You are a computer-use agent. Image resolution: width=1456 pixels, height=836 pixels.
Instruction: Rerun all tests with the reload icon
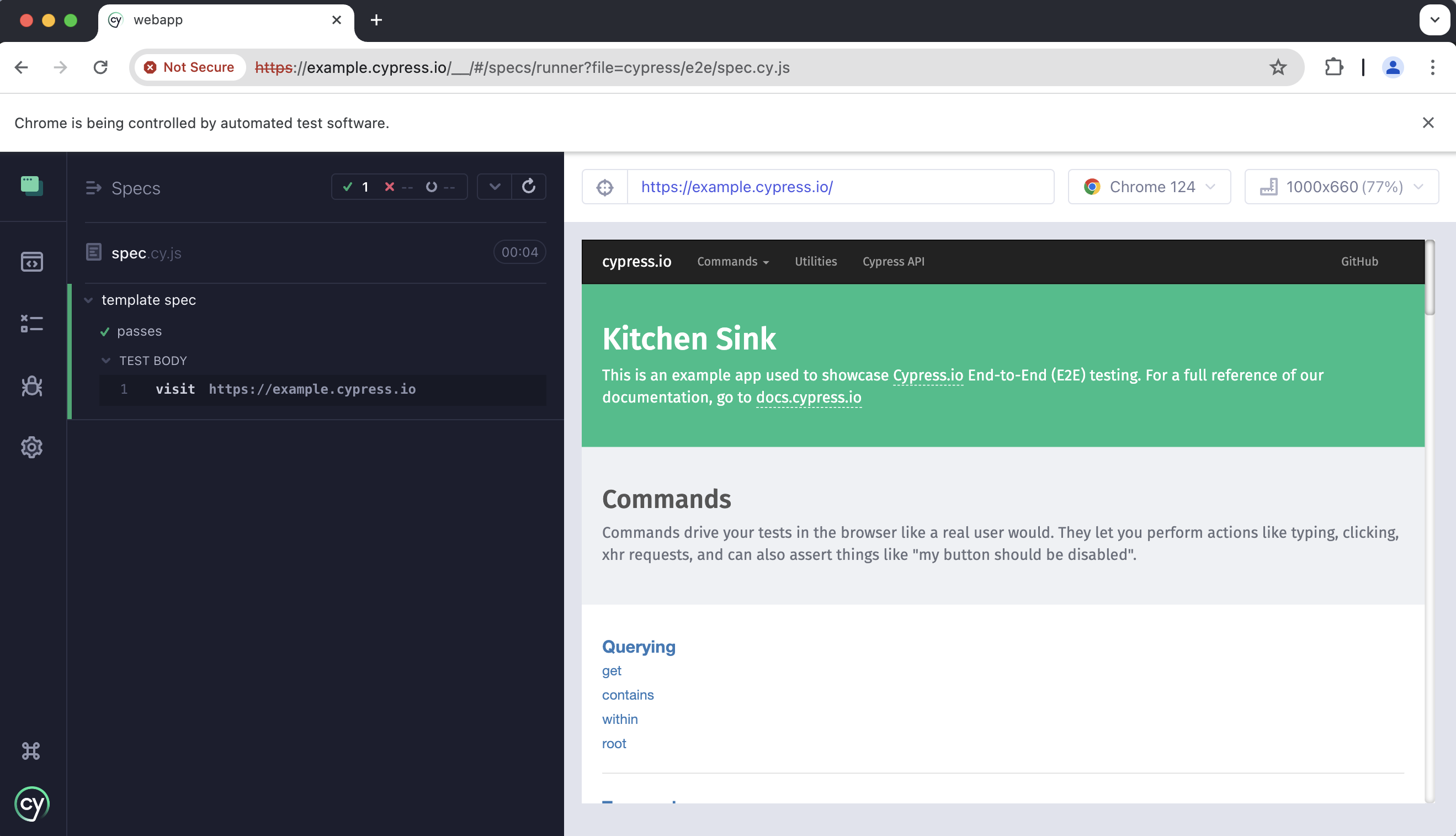(x=529, y=187)
